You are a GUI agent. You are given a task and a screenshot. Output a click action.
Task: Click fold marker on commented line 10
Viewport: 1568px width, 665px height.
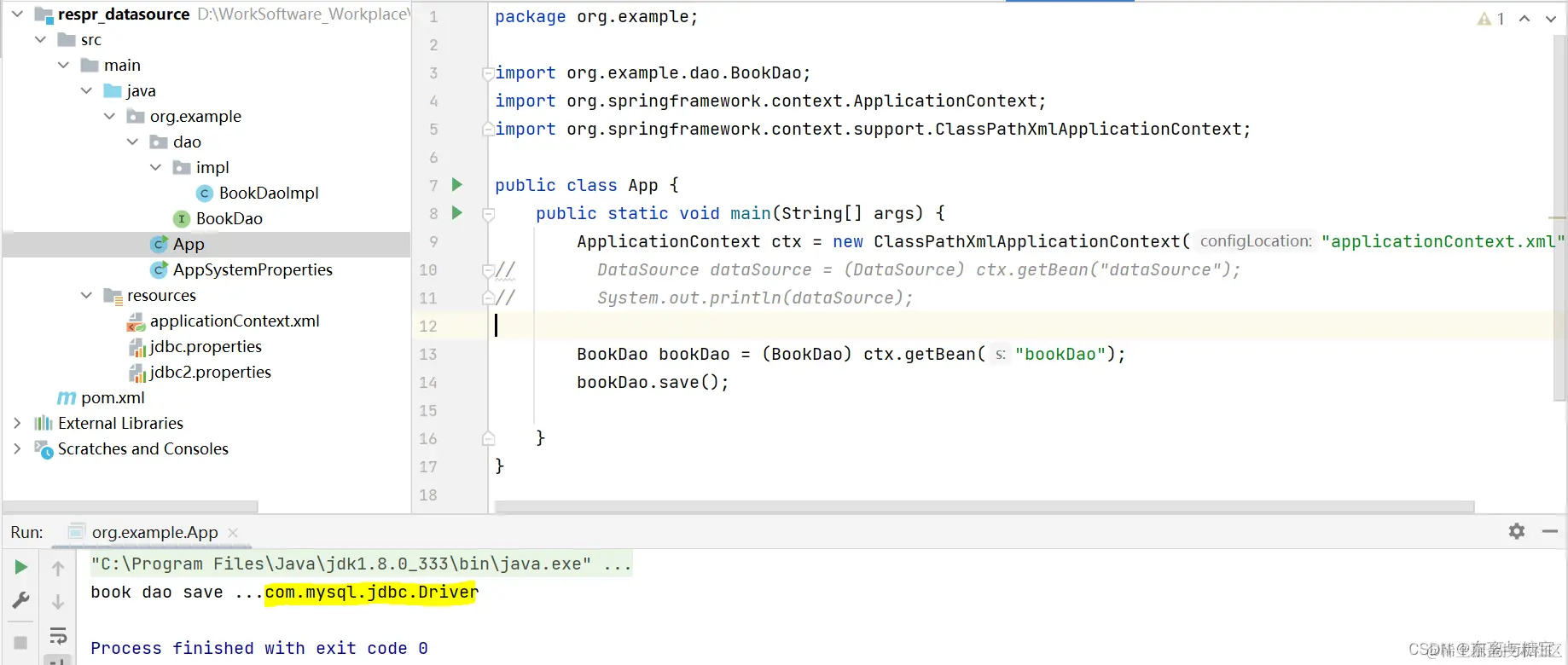(x=488, y=270)
